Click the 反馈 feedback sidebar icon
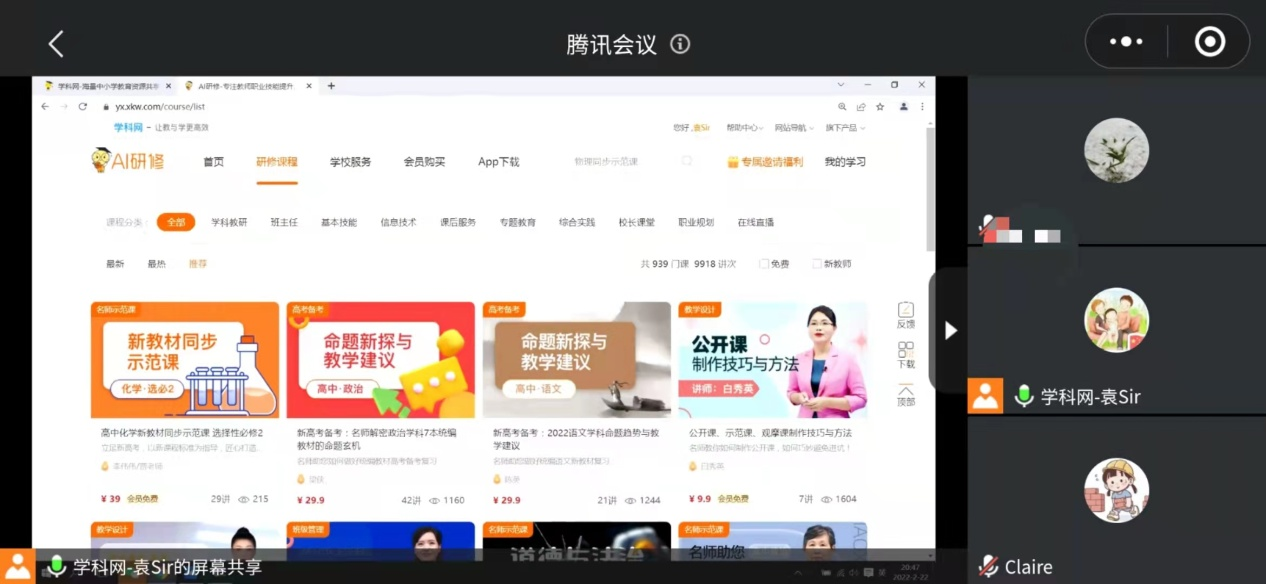 point(906,315)
